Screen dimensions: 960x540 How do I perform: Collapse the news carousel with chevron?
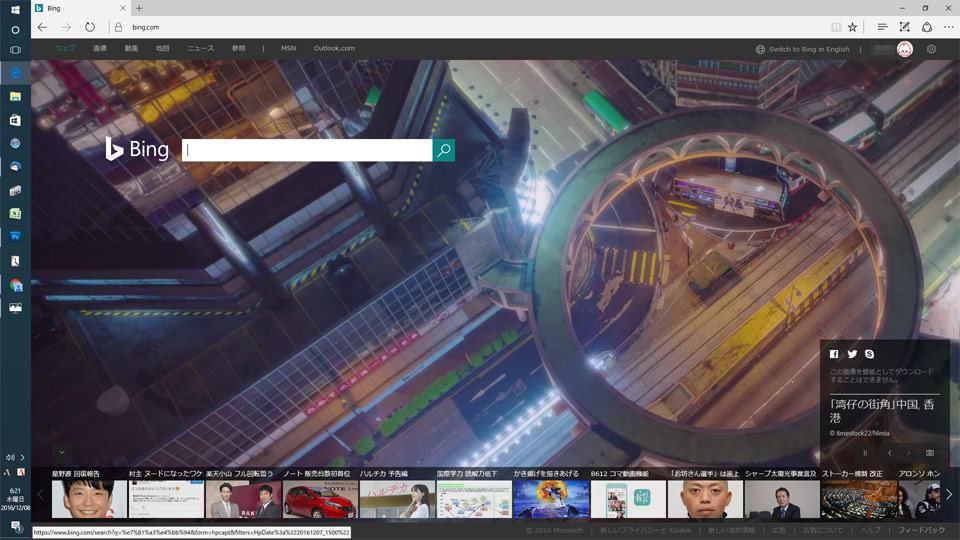[x=62, y=452]
